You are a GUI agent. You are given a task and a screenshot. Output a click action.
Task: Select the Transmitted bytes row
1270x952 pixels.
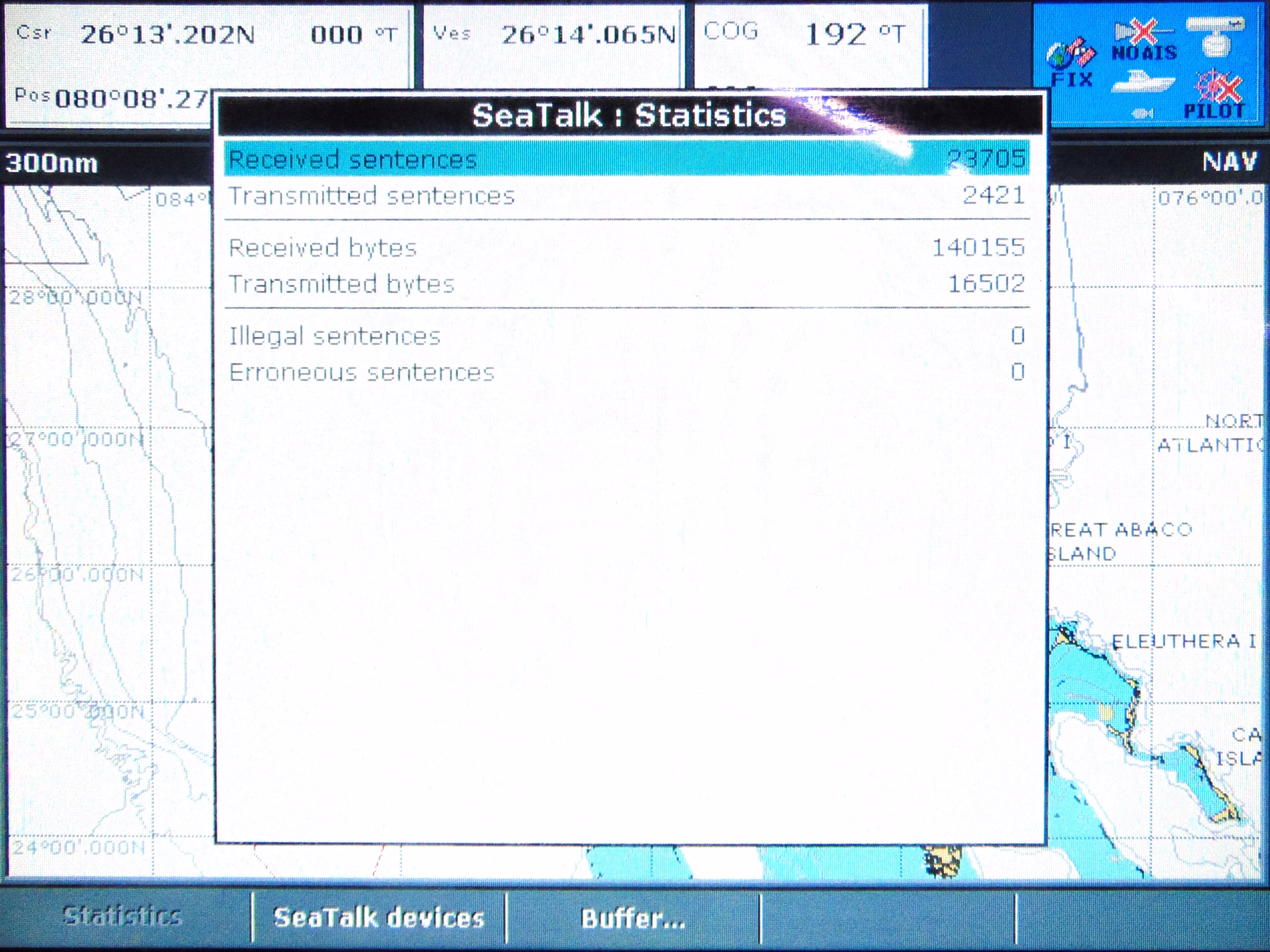(x=627, y=284)
